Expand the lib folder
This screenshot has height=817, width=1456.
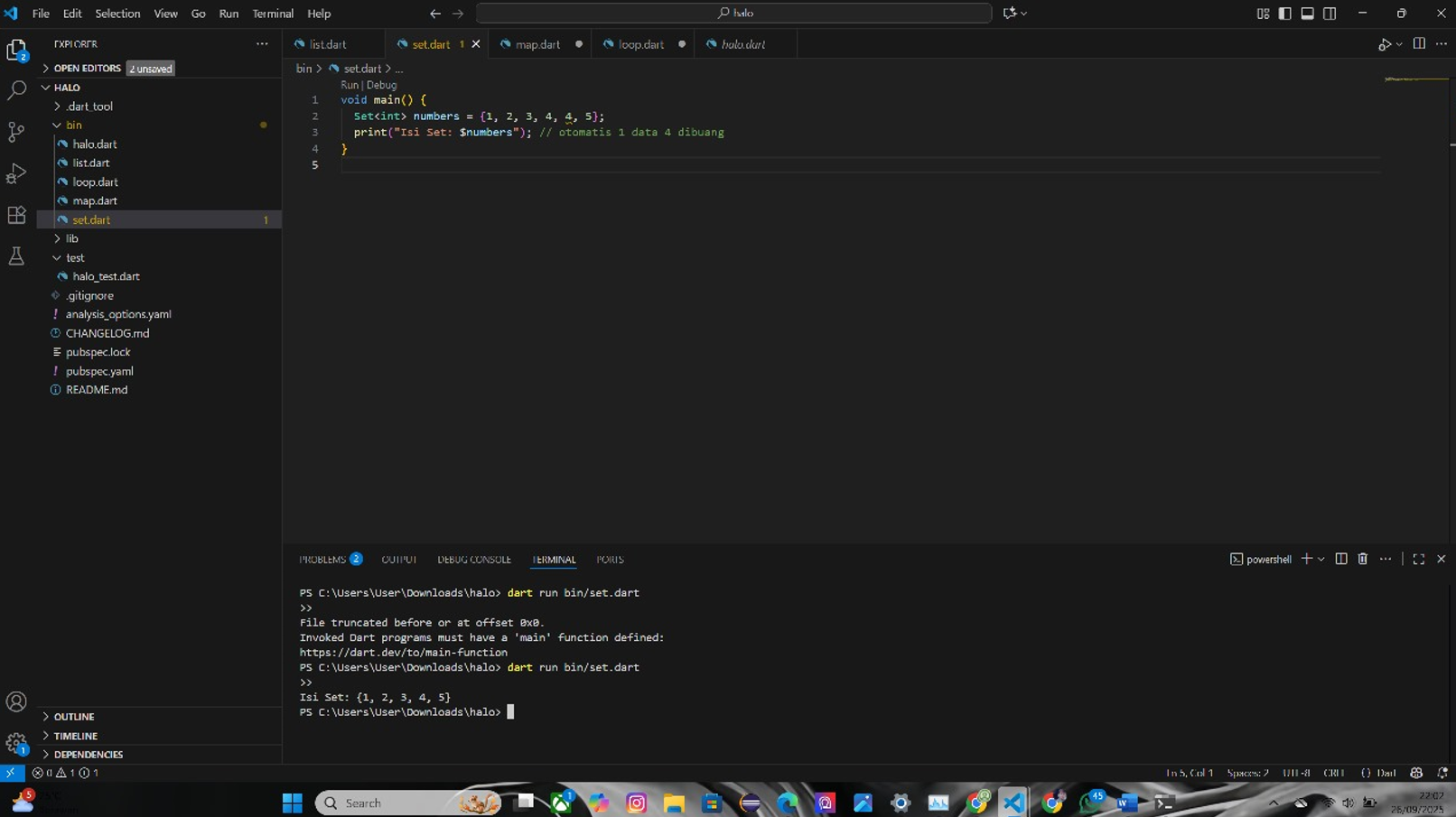pyautogui.click(x=72, y=238)
